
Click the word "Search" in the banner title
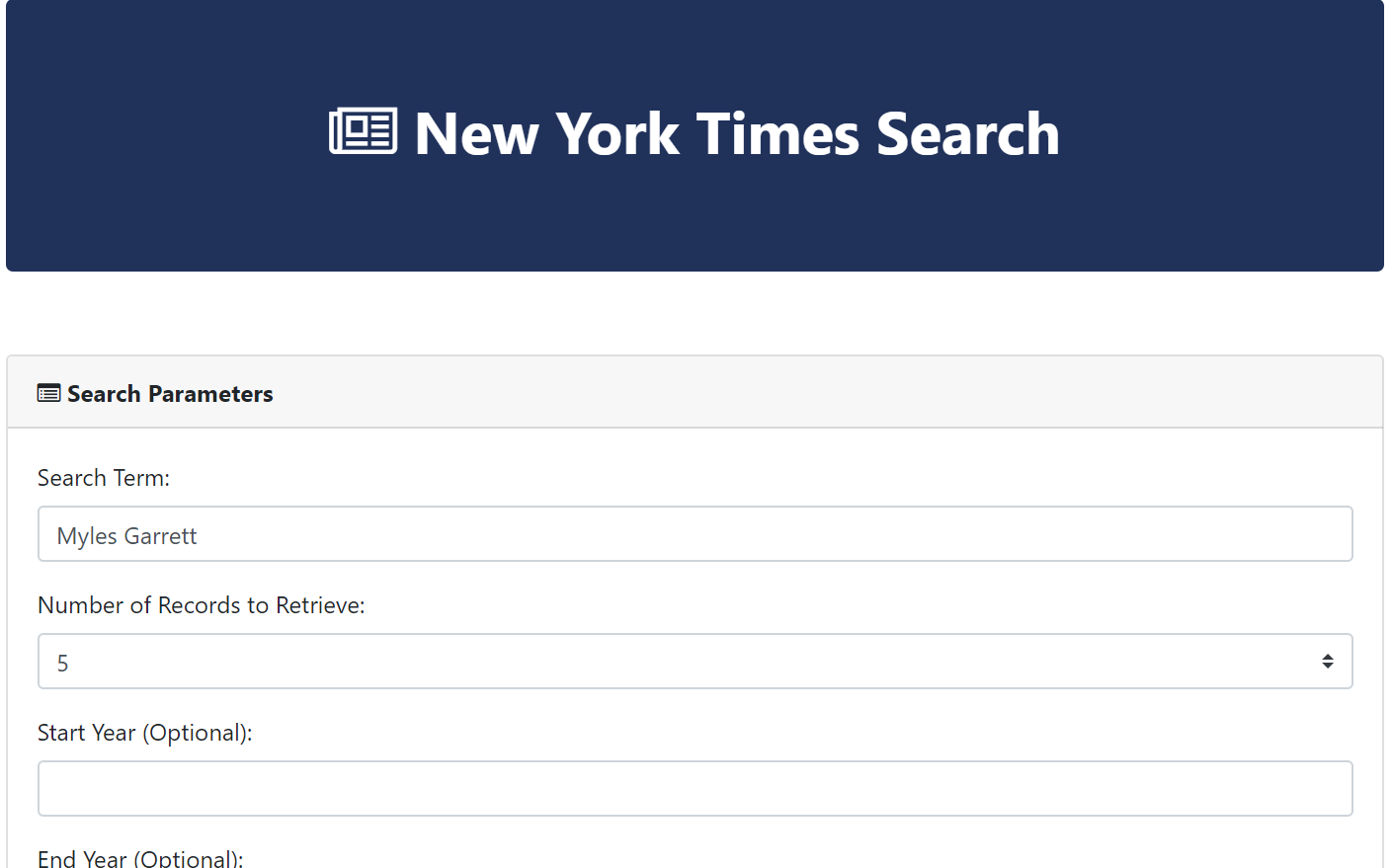coord(968,133)
